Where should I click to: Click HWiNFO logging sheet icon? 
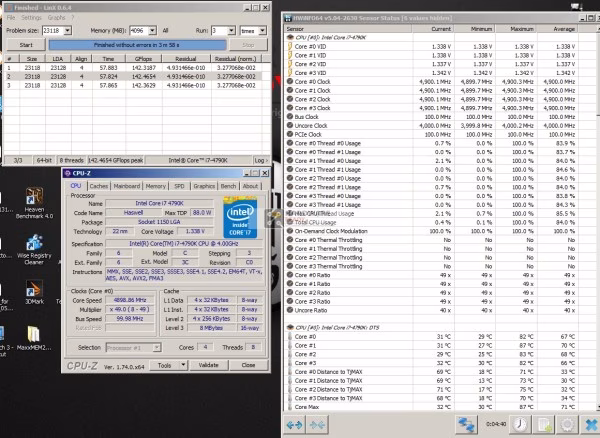click(543, 425)
